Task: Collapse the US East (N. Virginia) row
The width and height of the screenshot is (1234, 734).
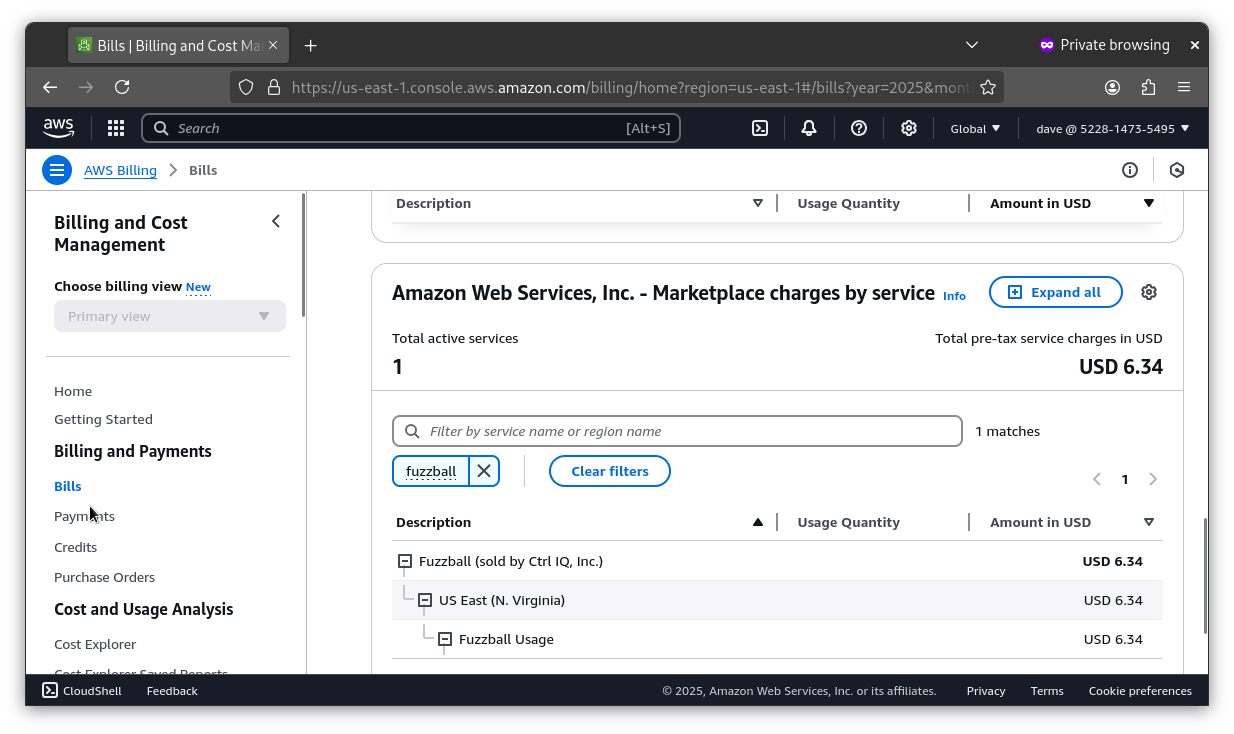Action: click(425, 600)
